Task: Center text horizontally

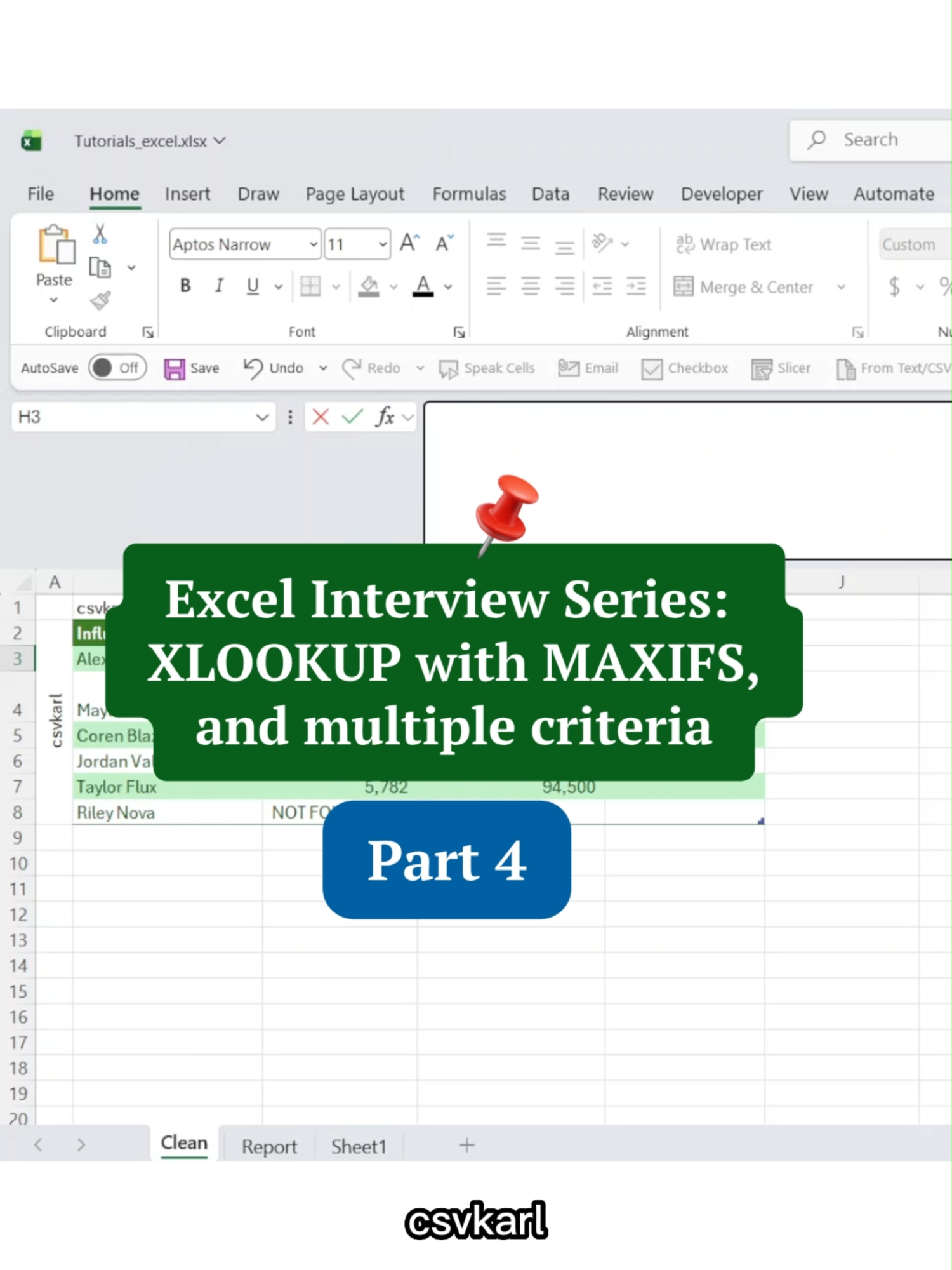Action: [x=531, y=286]
